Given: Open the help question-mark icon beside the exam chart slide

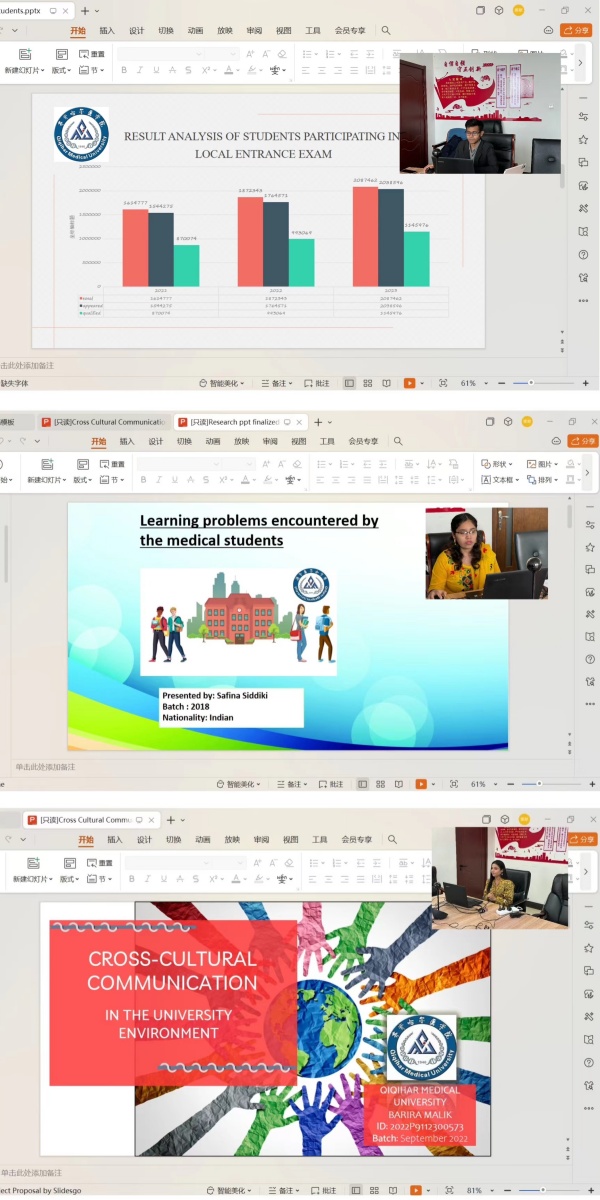Looking at the screenshot, I should pyautogui.click(x=583, y=254).
